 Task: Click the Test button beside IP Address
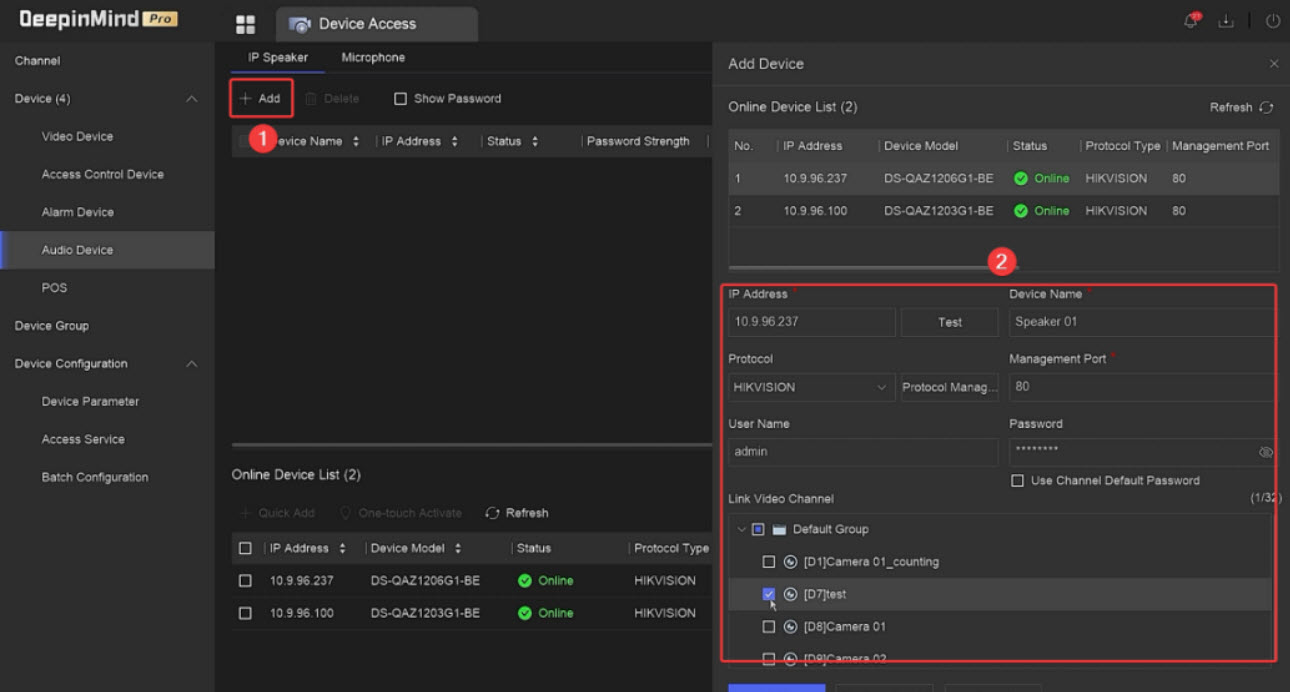(x=949, y=323)
